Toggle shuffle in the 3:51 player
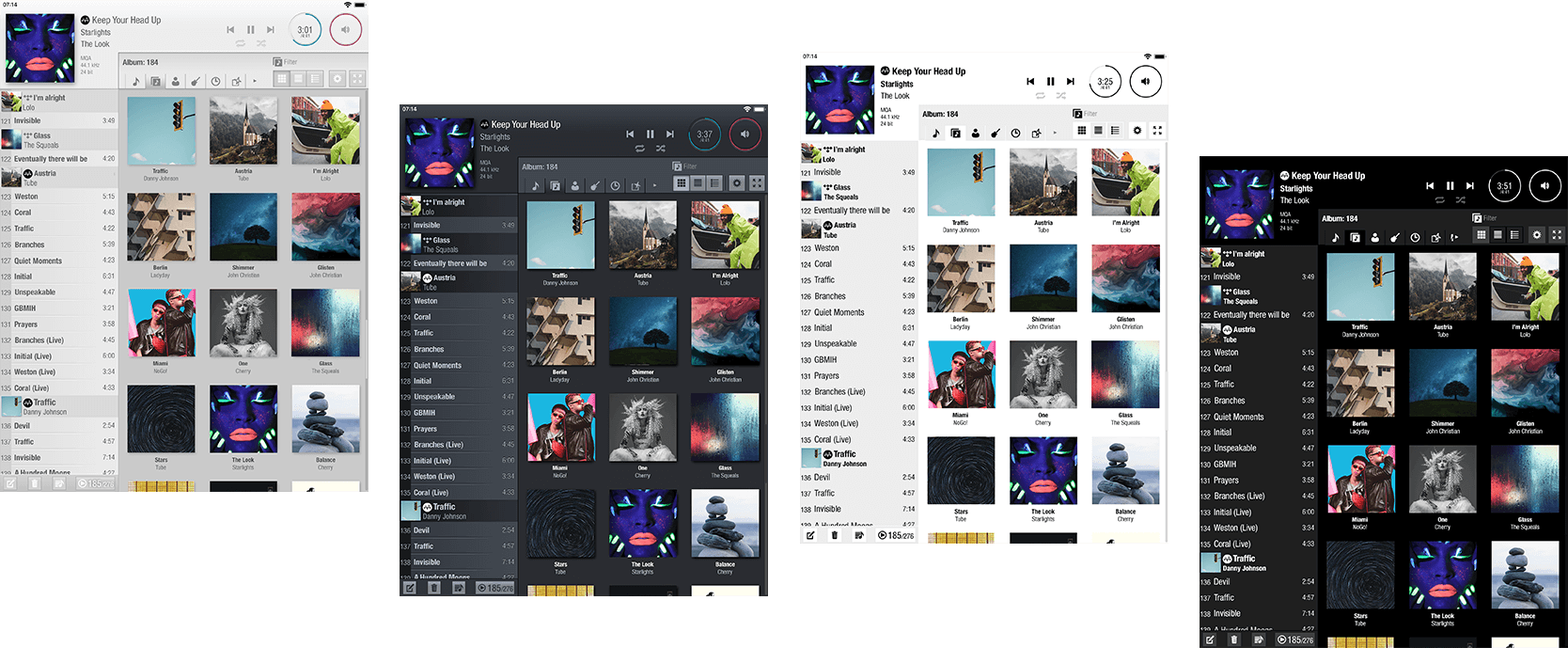 click(1461, 200)
